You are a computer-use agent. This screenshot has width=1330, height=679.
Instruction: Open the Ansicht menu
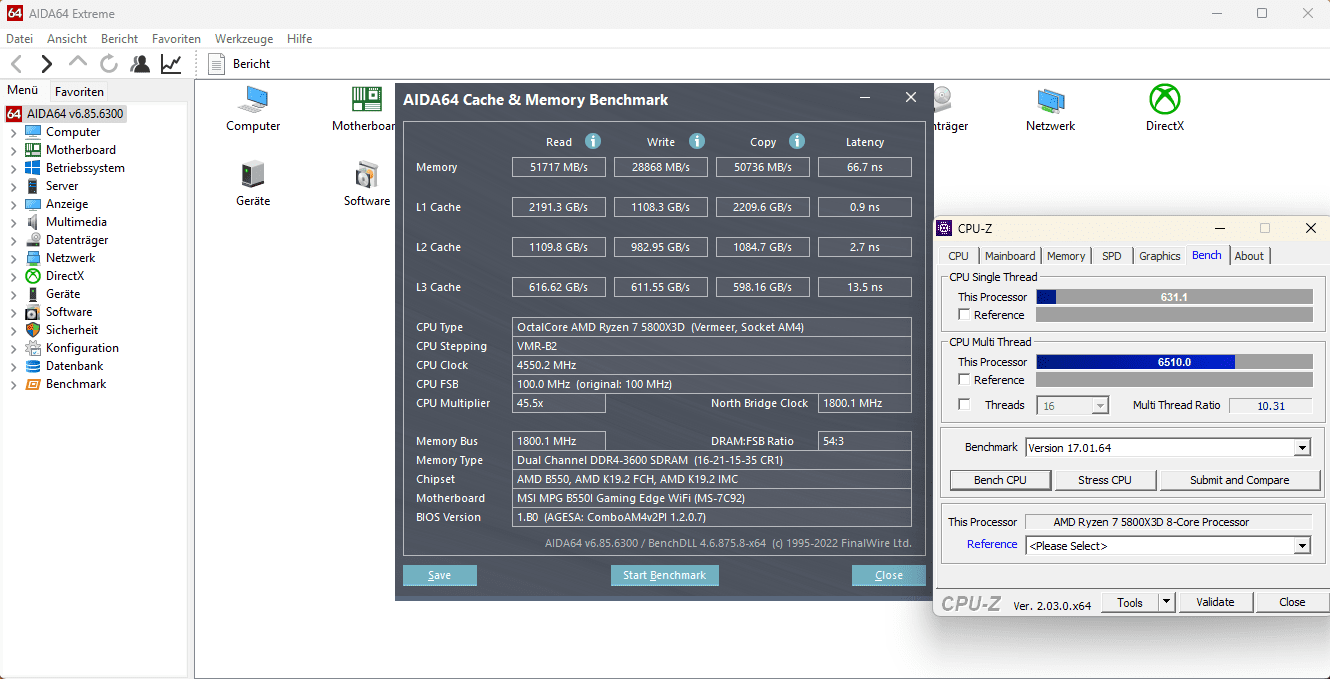pos(67,39)
